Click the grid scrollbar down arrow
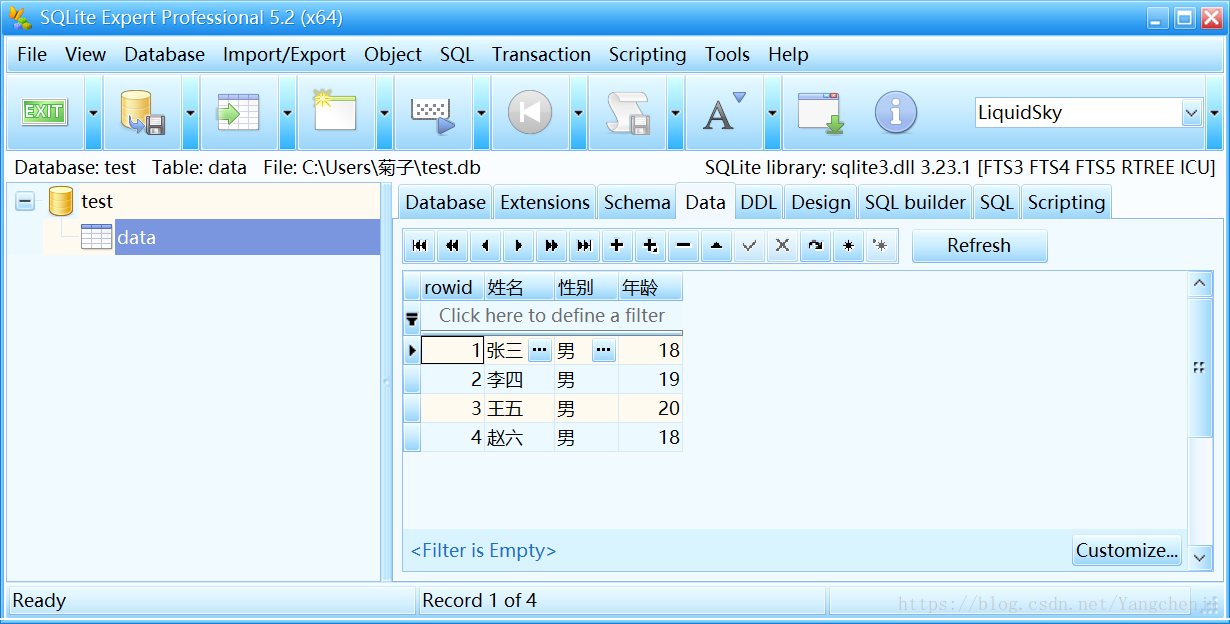 tap(1200, 557)
